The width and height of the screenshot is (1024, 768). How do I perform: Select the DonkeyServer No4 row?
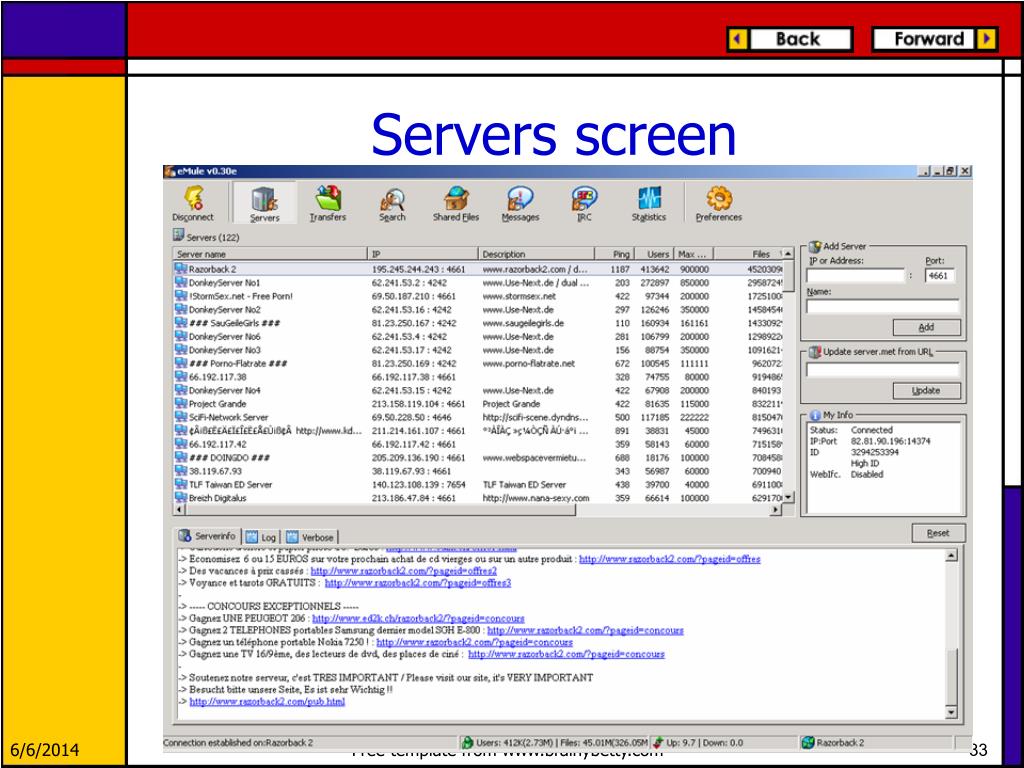(478, 390)
